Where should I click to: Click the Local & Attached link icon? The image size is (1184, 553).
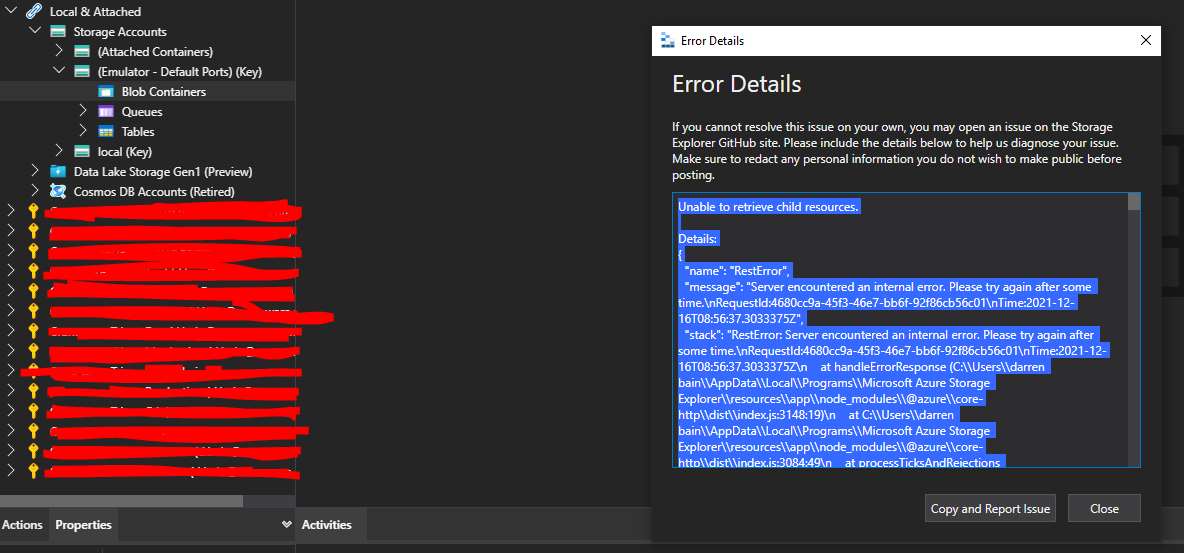(x=34, y=11)
